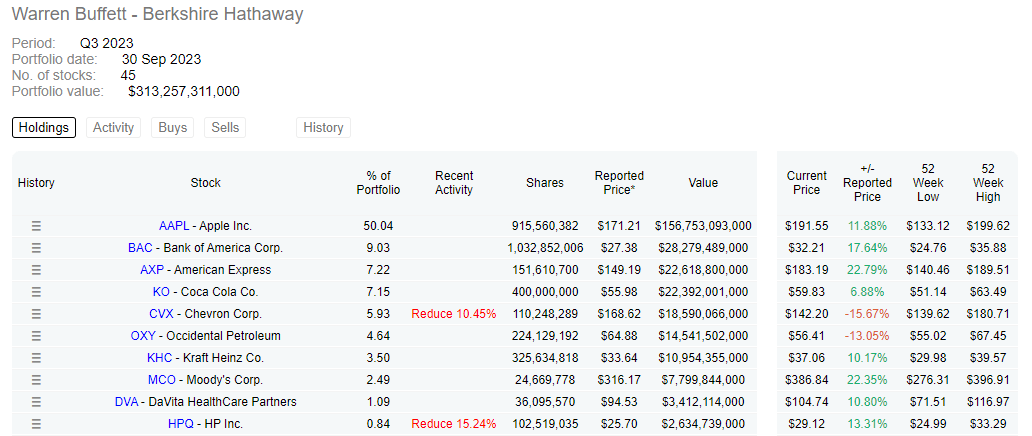Select the portfolio date 30 Sep 2023
The height and width of the screenshot is (436, 1032).
click(x=161, y=59)
